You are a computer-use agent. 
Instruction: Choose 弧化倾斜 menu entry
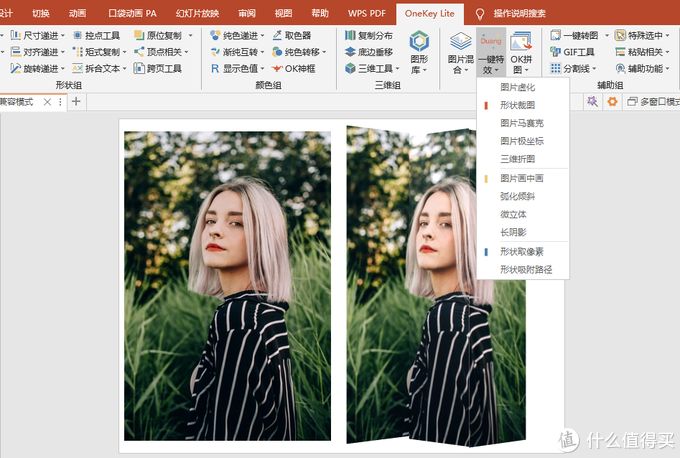pos(523,196)
